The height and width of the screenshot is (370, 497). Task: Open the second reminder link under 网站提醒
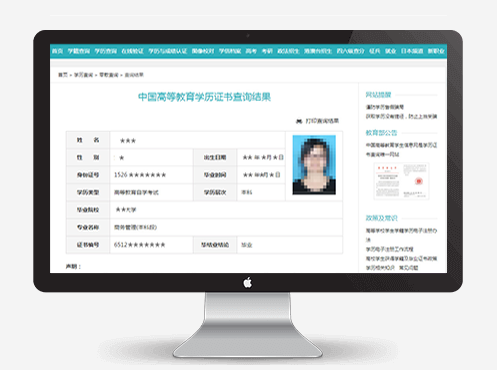401,116
